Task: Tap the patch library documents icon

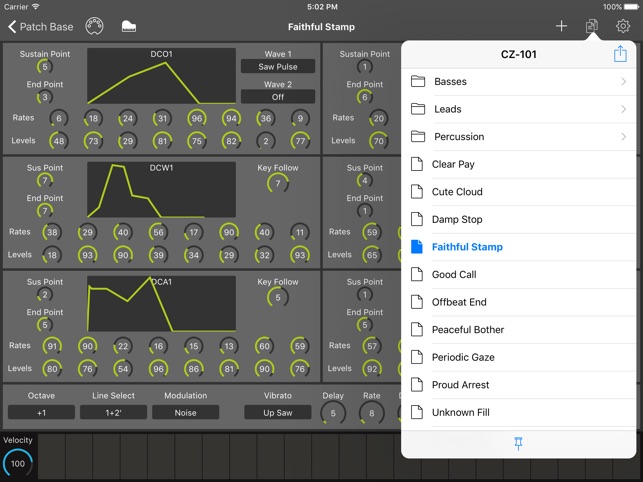Action: (591, 26)
